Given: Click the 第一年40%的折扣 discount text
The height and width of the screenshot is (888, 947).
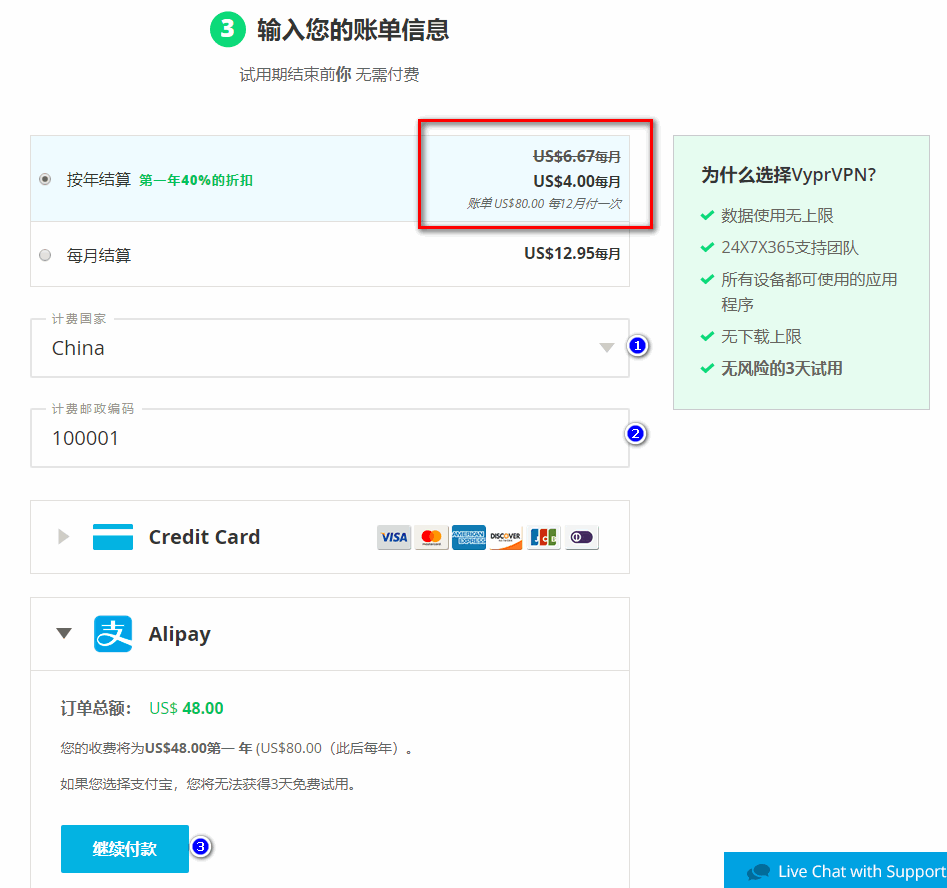Looking at the screenshot, I should coord(196,180).
